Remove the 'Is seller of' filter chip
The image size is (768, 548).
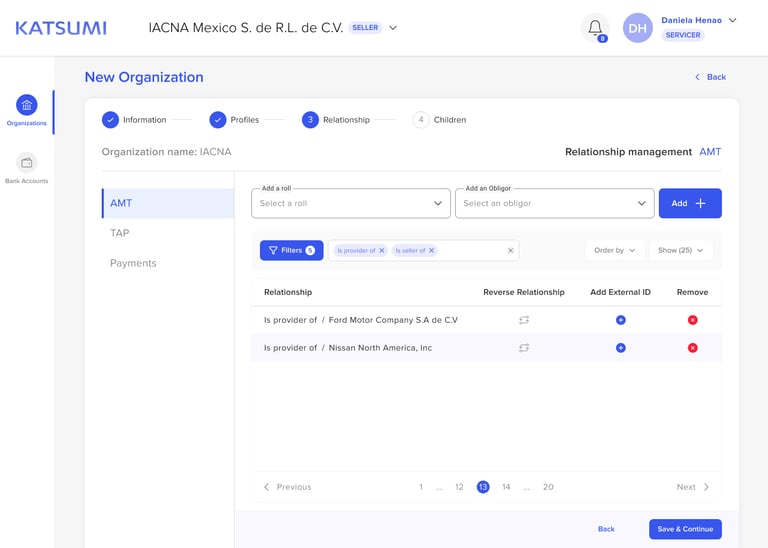tap(432, 250)
